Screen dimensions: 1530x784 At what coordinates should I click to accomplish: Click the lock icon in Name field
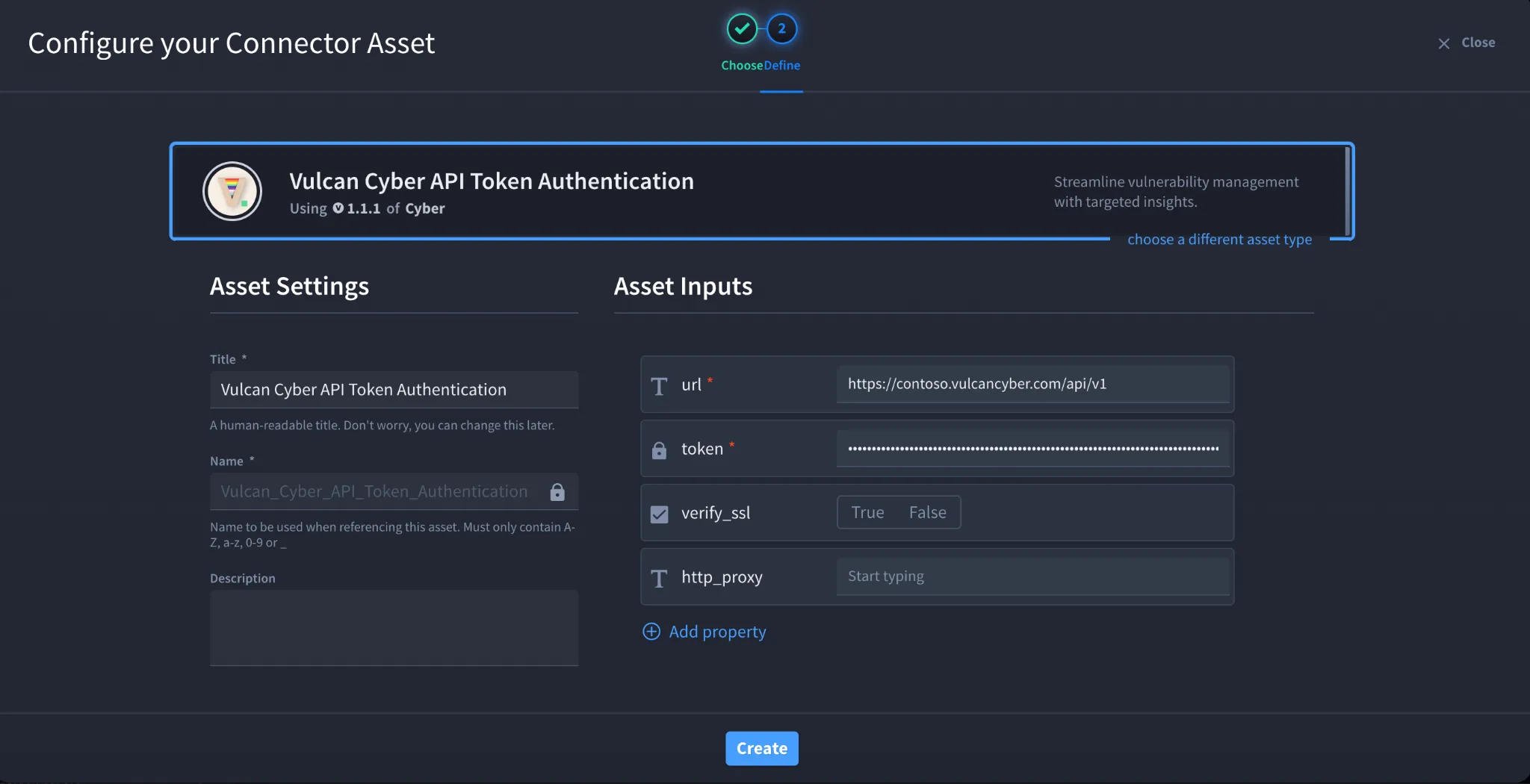coord(557,491)
